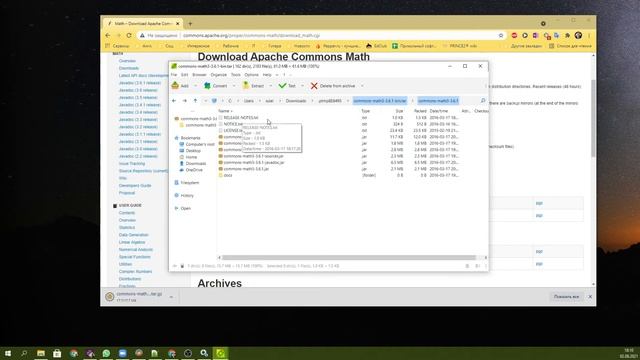
Task: Open the Help menu in PeaZip
Action: (267, 75)
